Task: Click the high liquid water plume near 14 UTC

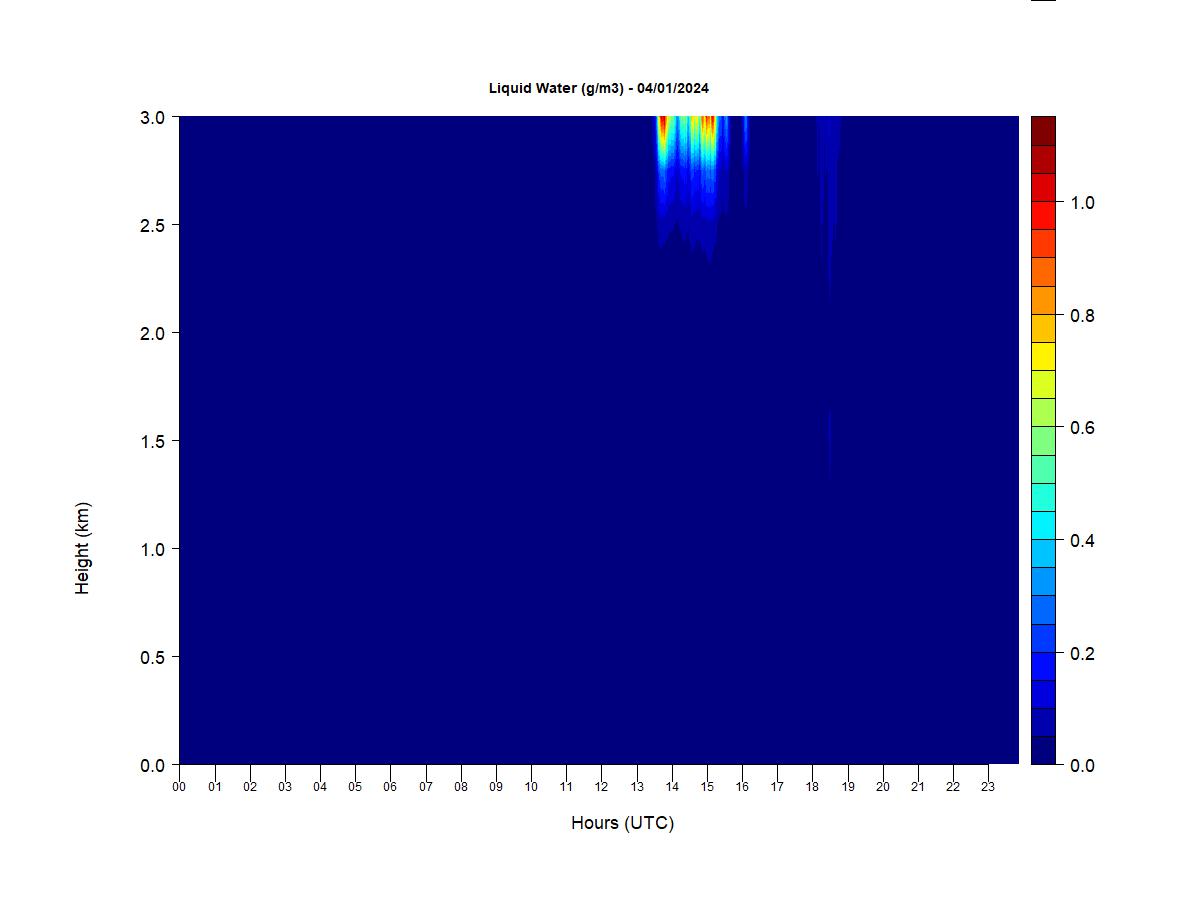Action: point(664,140)
